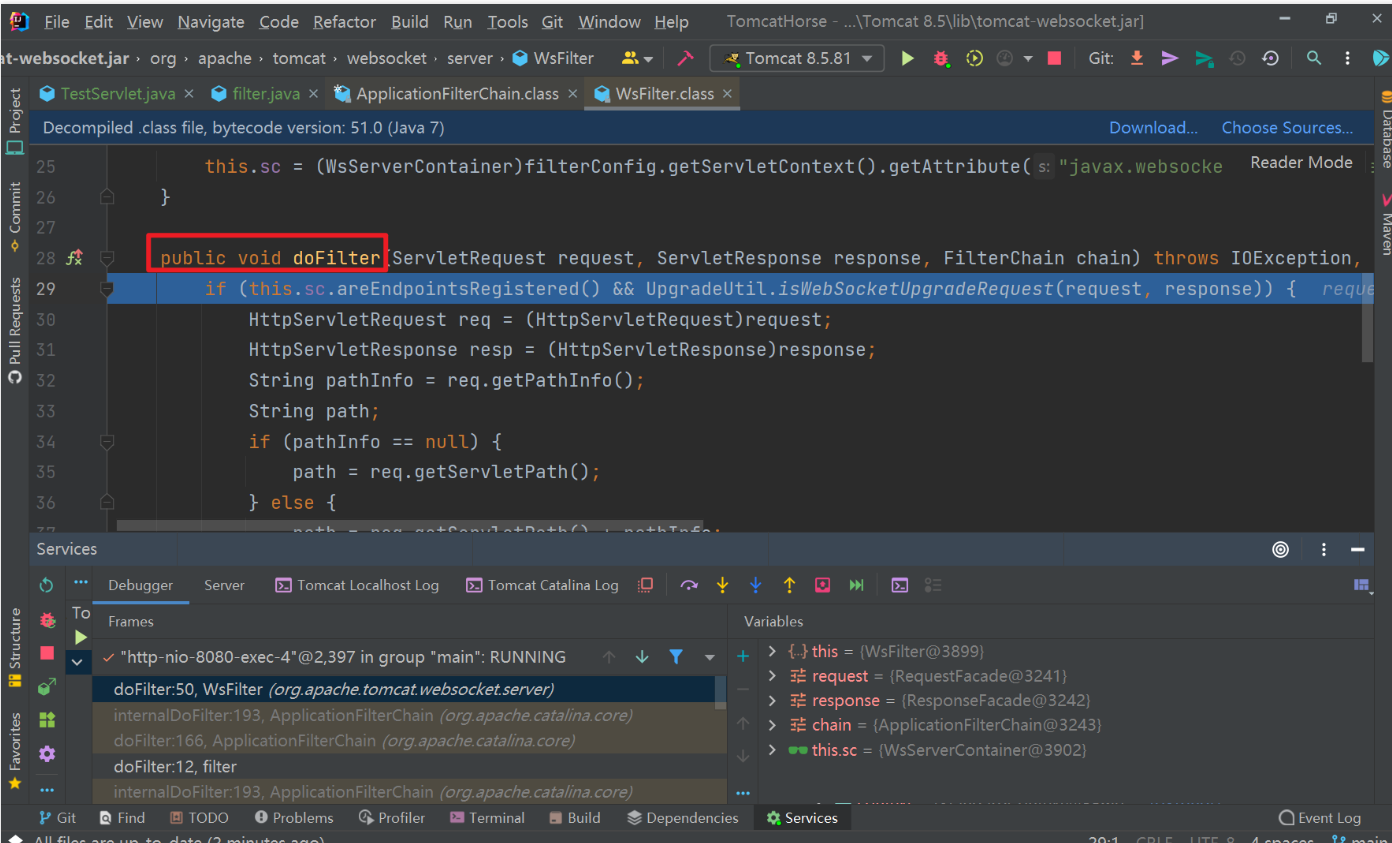This screenshot has height=843, width=1392.
Task: Step into with the yellow down arrow
Action: tap(722, 585)
